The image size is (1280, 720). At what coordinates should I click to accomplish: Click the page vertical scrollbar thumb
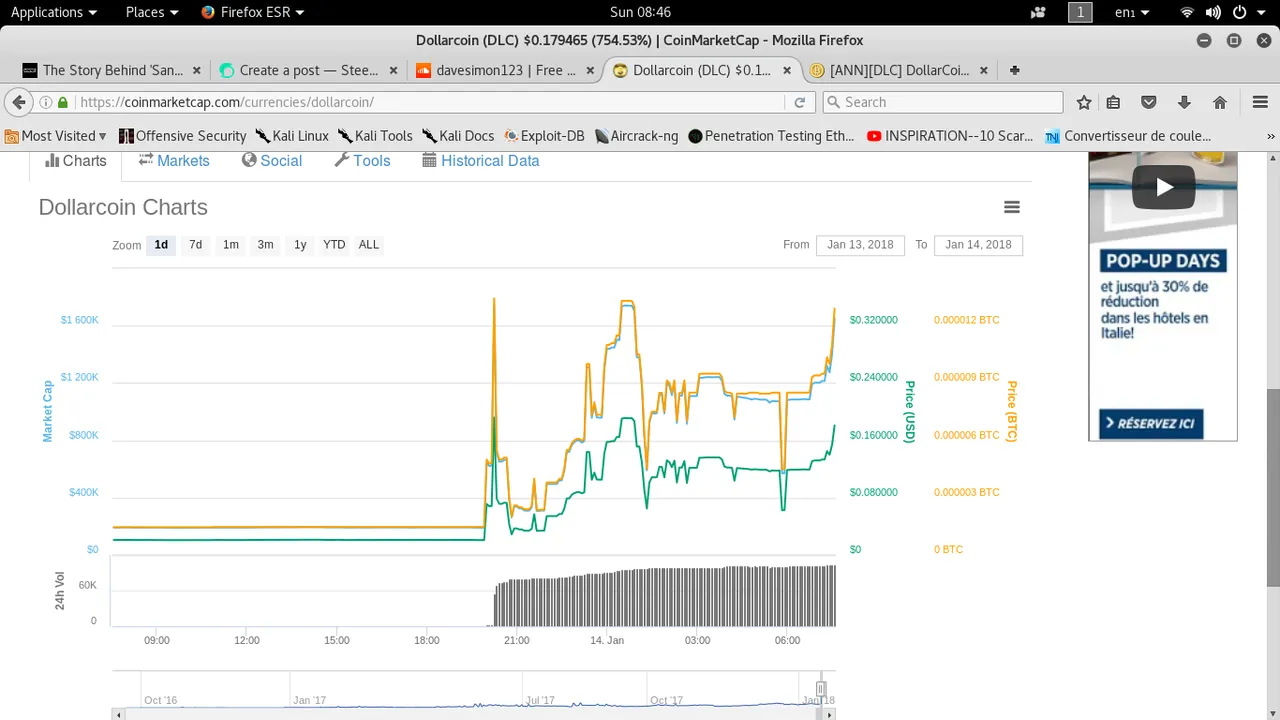pos(1273,488)
